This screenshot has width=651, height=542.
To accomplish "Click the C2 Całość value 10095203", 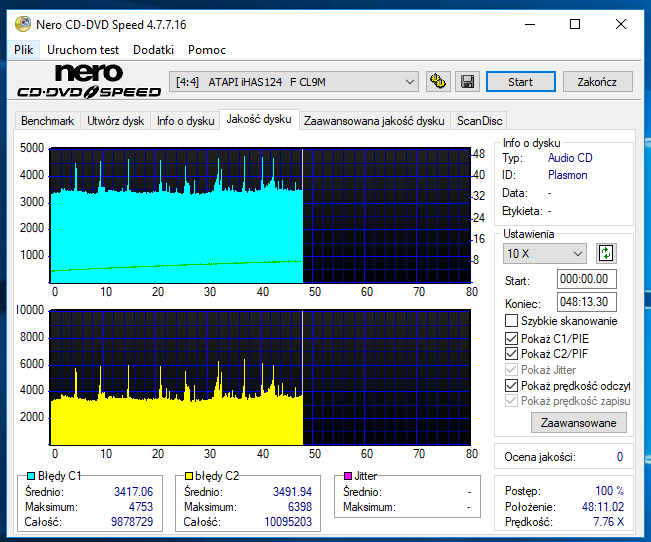I will click(x=288, y=522).
